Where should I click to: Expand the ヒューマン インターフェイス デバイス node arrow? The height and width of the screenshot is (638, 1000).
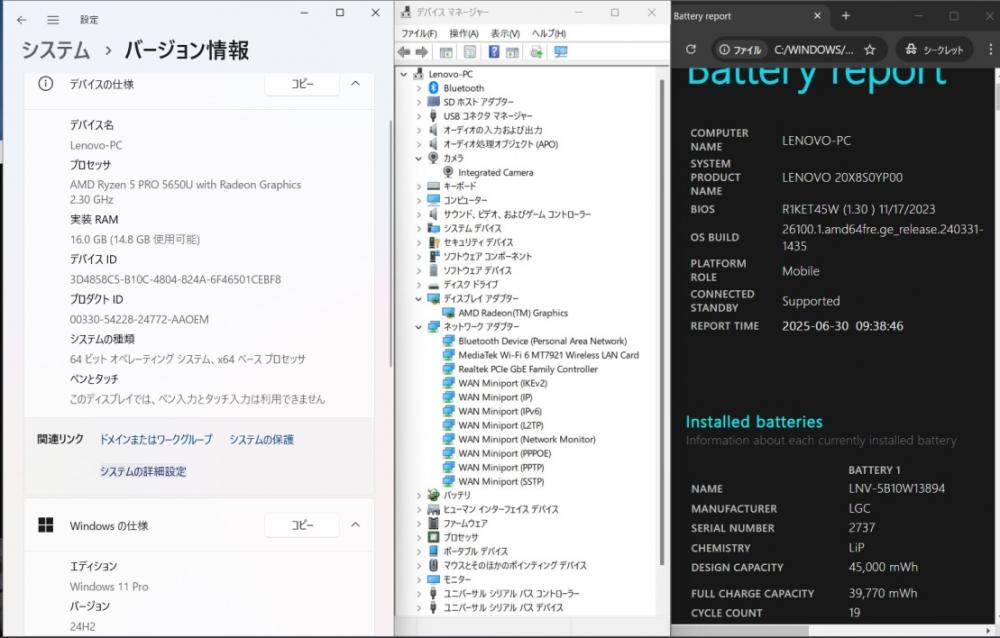tap(418, 509)
